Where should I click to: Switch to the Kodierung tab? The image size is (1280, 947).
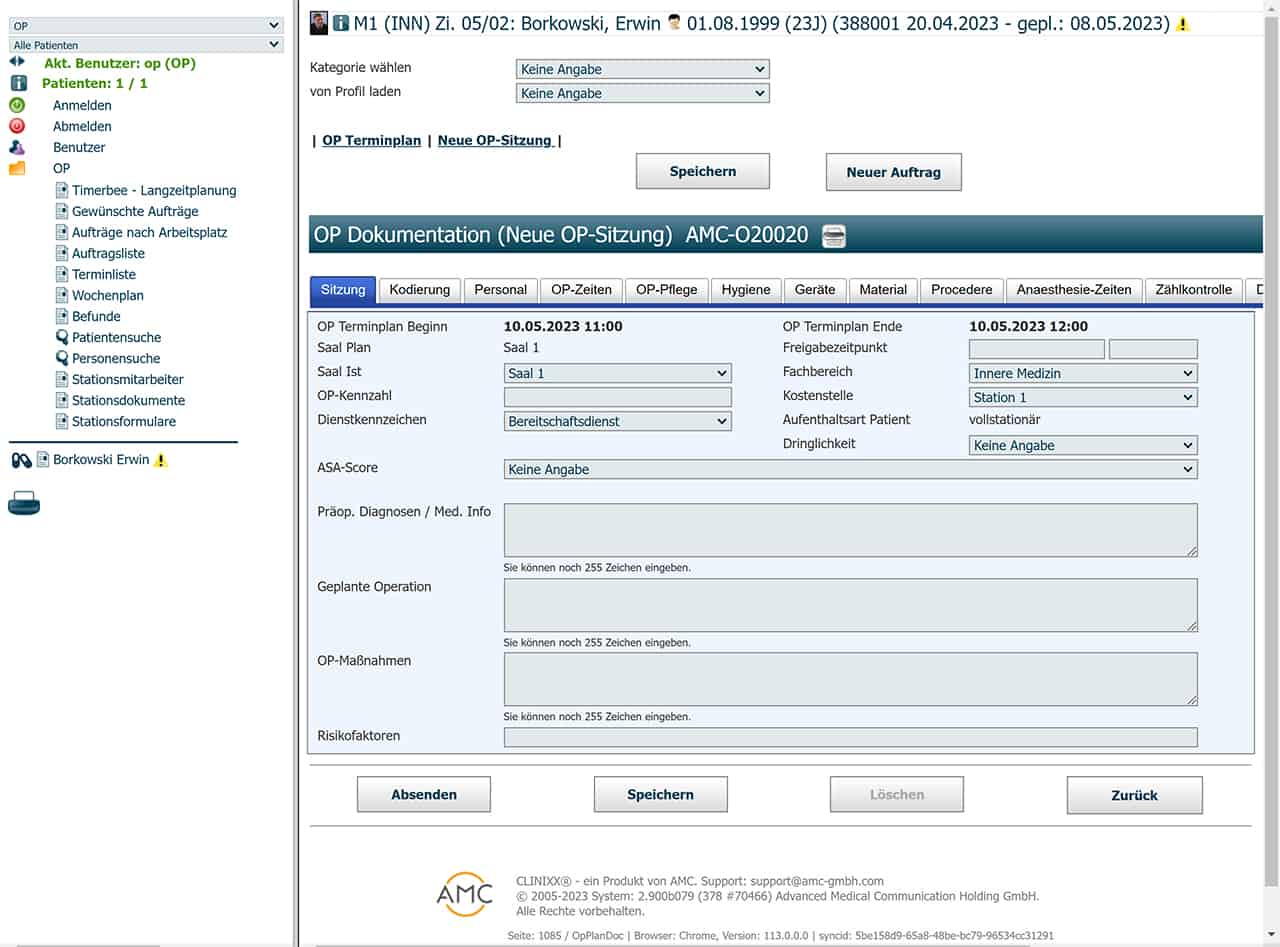[x=420, y=290]
